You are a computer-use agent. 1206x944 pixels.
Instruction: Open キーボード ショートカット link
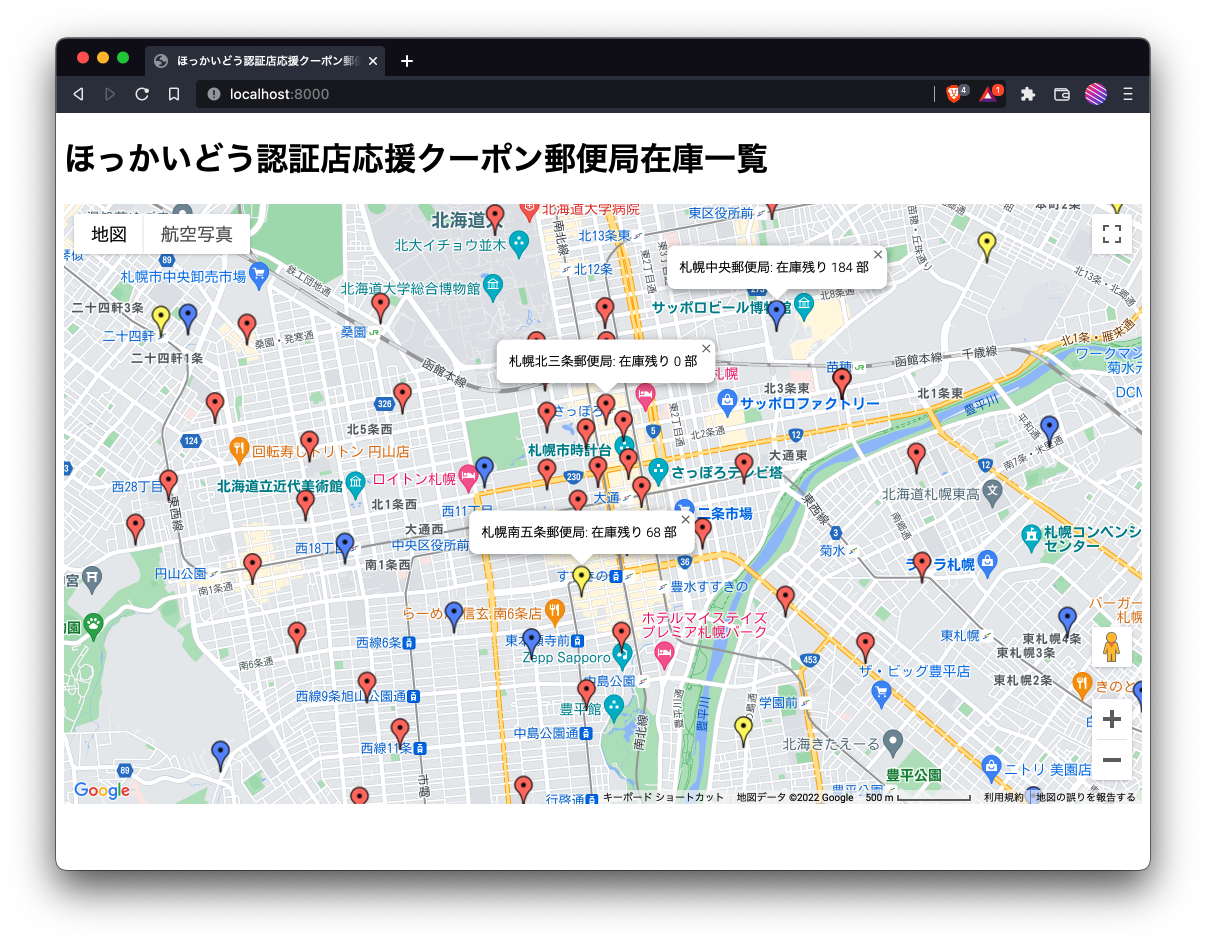[663, 797]
